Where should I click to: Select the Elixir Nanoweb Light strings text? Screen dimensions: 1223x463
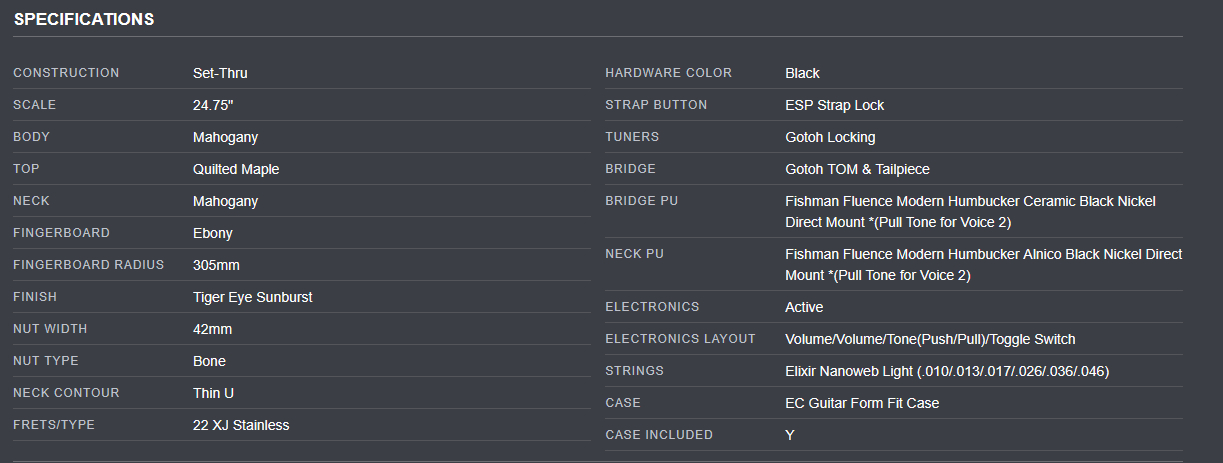948,371
